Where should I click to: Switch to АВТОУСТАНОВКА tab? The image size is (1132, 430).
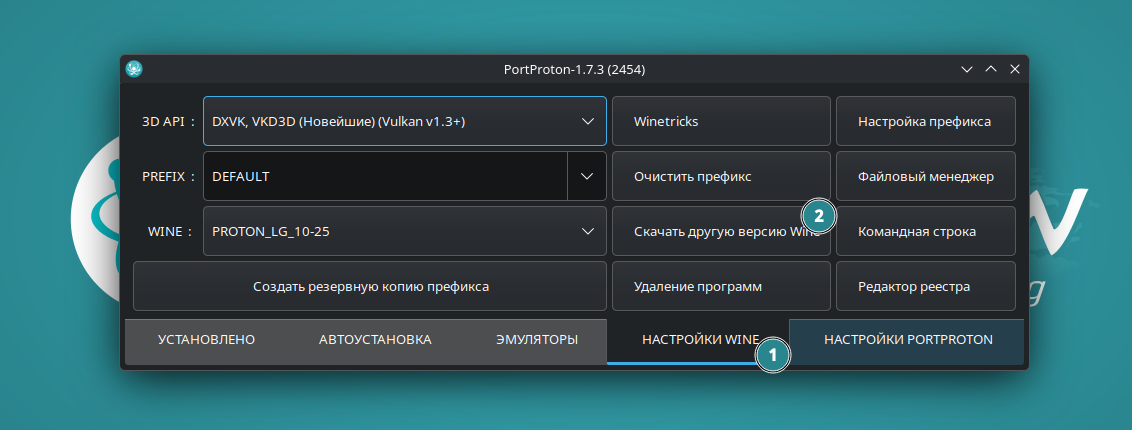point(375,340)
